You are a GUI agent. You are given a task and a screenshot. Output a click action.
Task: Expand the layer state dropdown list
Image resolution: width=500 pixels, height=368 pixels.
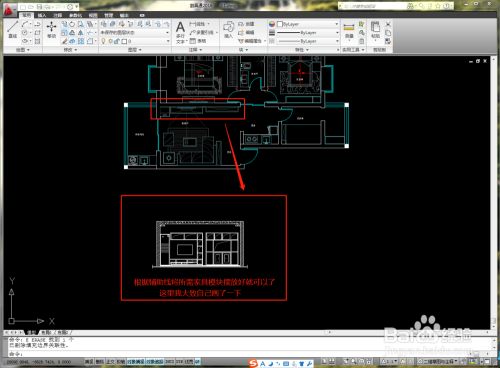click(135, 32)
